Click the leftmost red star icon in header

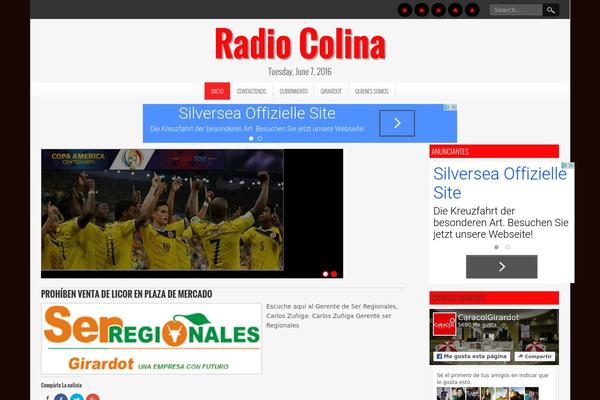(404, 10)
